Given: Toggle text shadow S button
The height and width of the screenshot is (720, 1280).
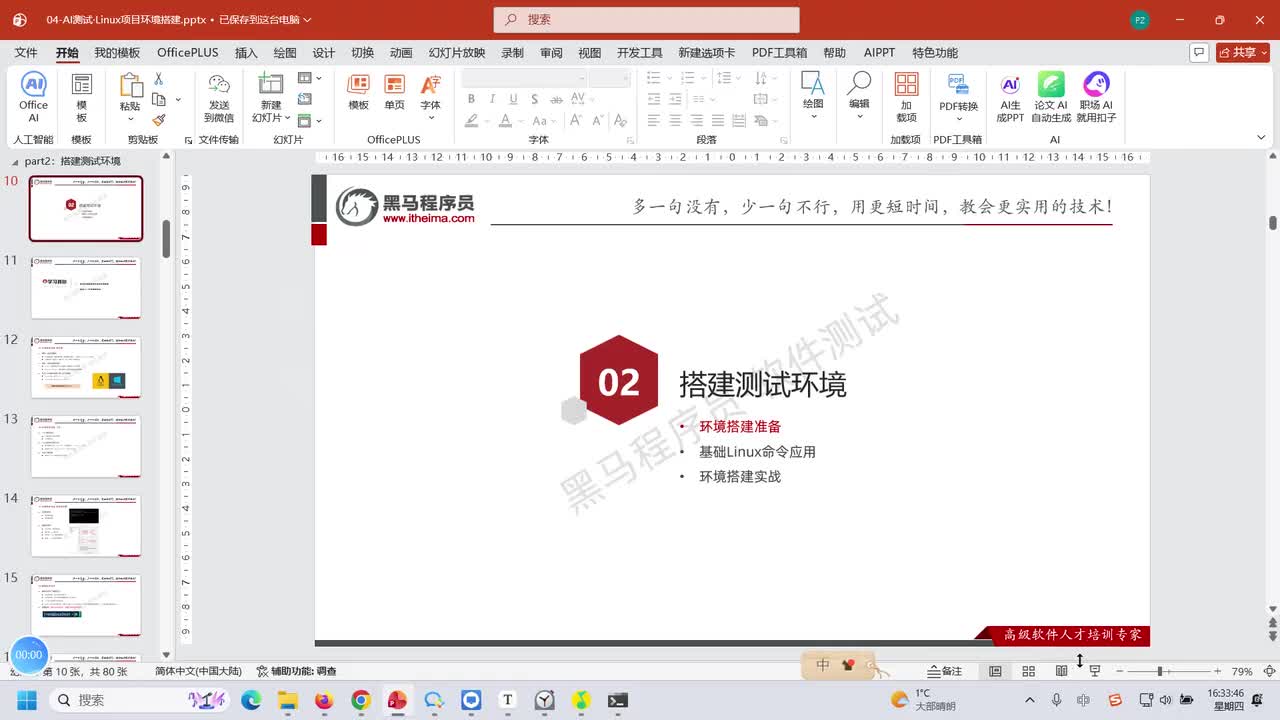Looking at the screenshot, I should 534,99.
